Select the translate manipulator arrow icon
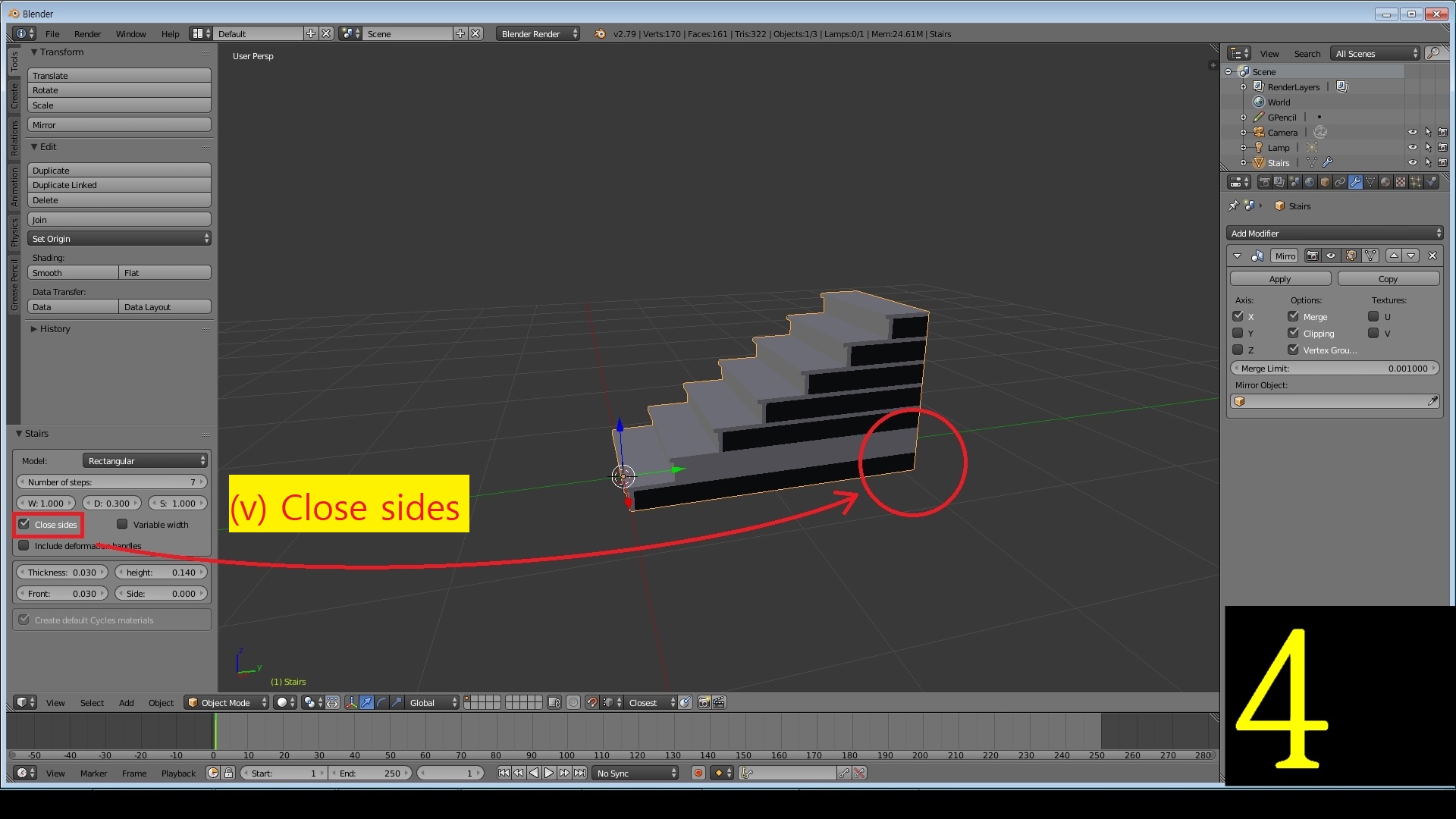This screenshot has height=819, width=1456. [x=366, y=702]
